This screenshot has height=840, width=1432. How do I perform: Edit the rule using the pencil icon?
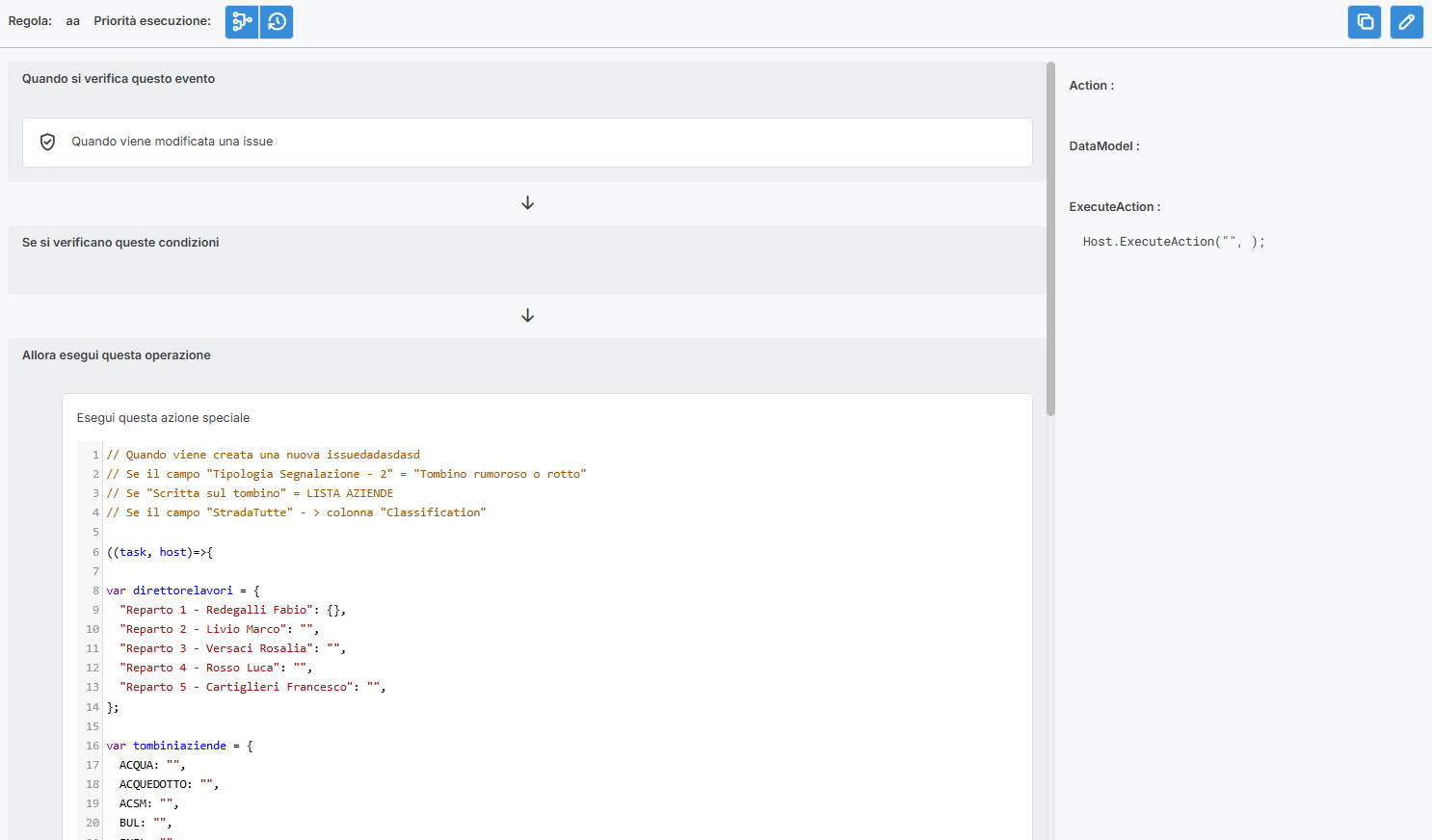pyautogui.click(x=1406, y=21)
